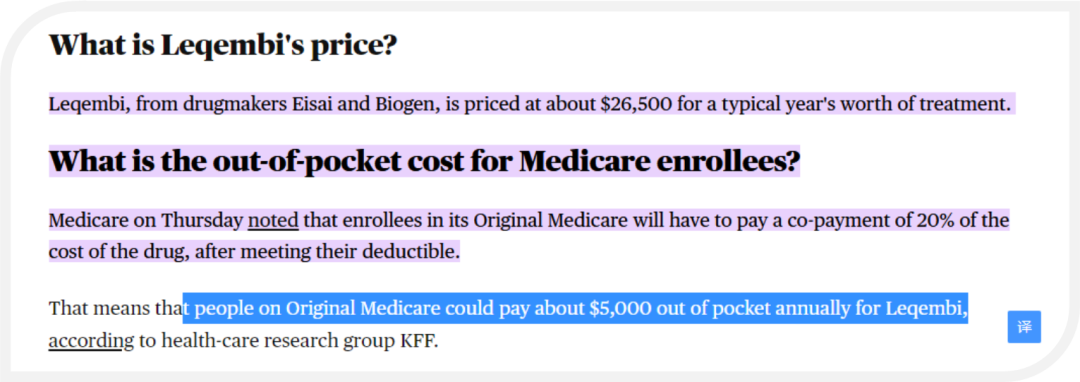Open the underlined "according" link
Image resolution: width=1080 pixels, height=382 pixels.
tap(85, 341)
